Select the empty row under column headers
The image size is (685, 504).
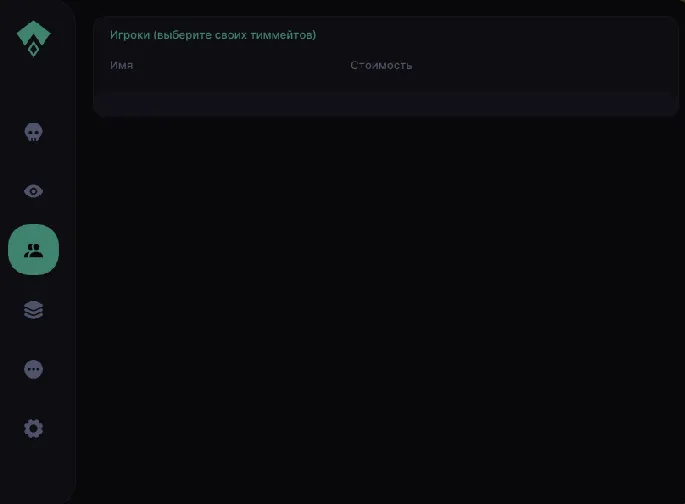pos(386,104)
